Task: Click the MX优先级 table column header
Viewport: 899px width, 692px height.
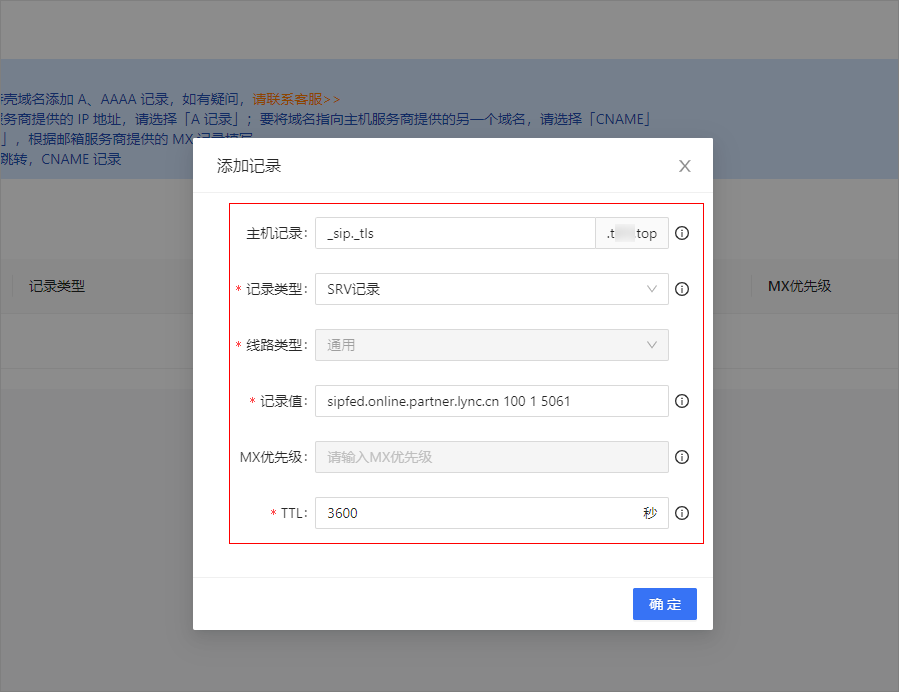Action: [x=799, y=286]
